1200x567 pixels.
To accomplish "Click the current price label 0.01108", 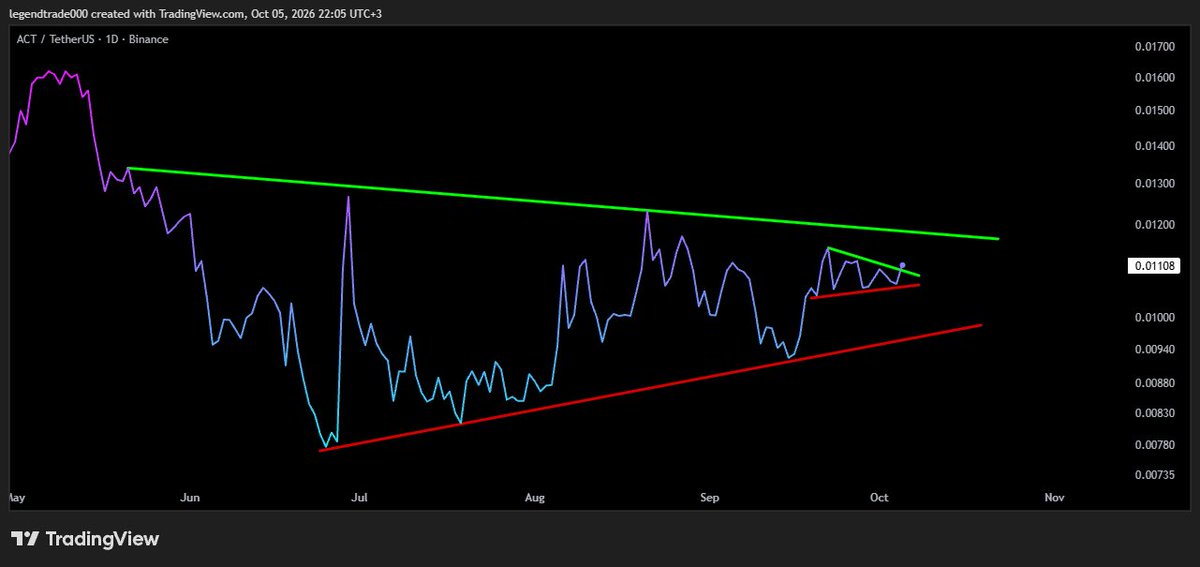I will (1154, 265).
